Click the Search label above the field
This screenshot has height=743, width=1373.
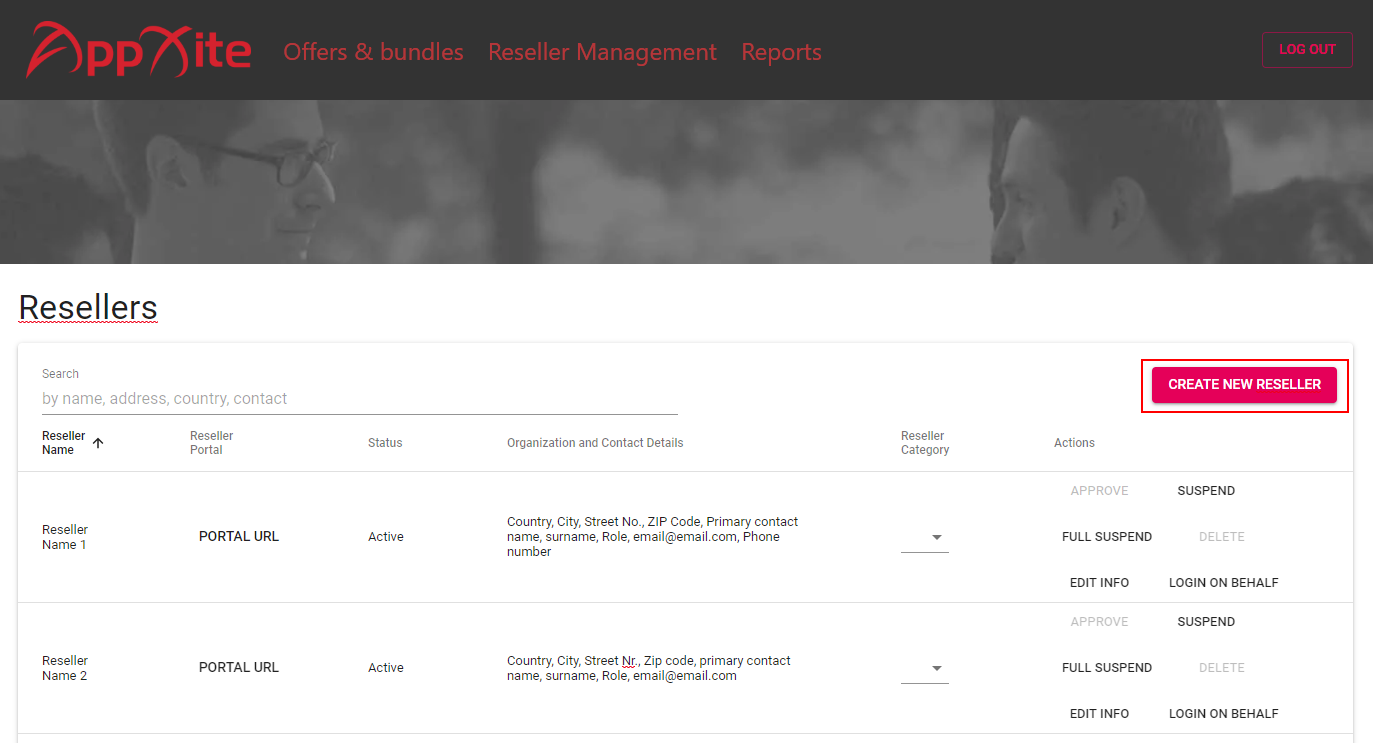point(60,374)
